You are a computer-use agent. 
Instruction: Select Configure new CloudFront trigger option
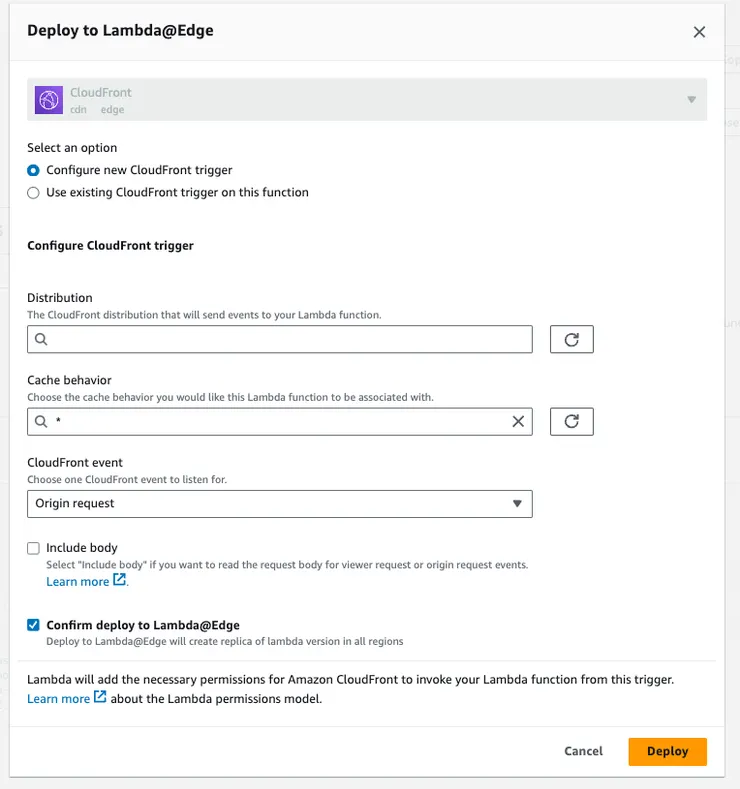click(34, 170)
